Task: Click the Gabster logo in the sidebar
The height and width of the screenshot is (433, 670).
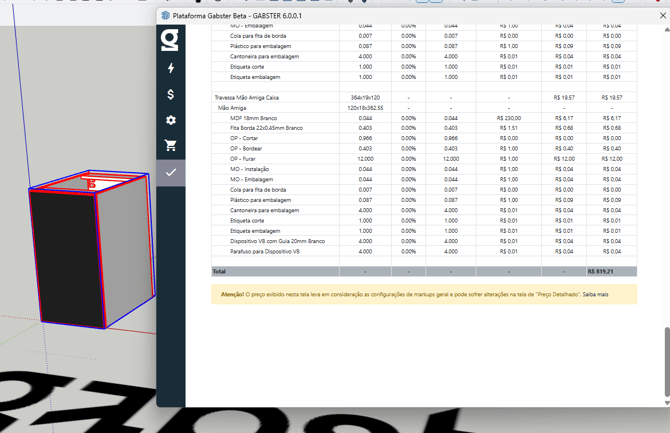Action: (x=170, y=40)
